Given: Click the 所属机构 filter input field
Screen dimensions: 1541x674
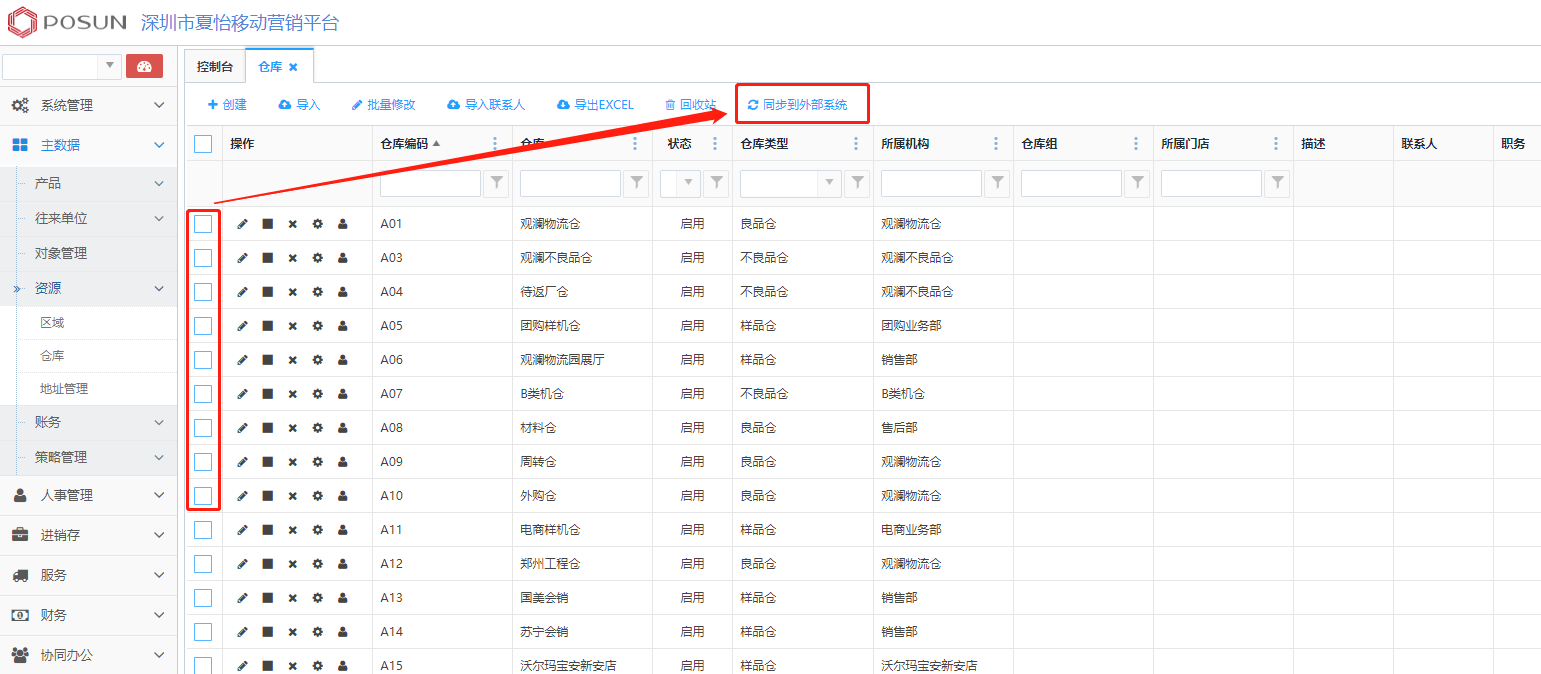Looking at the screenshot, I should pyautogui.click(x=930, y=183).
